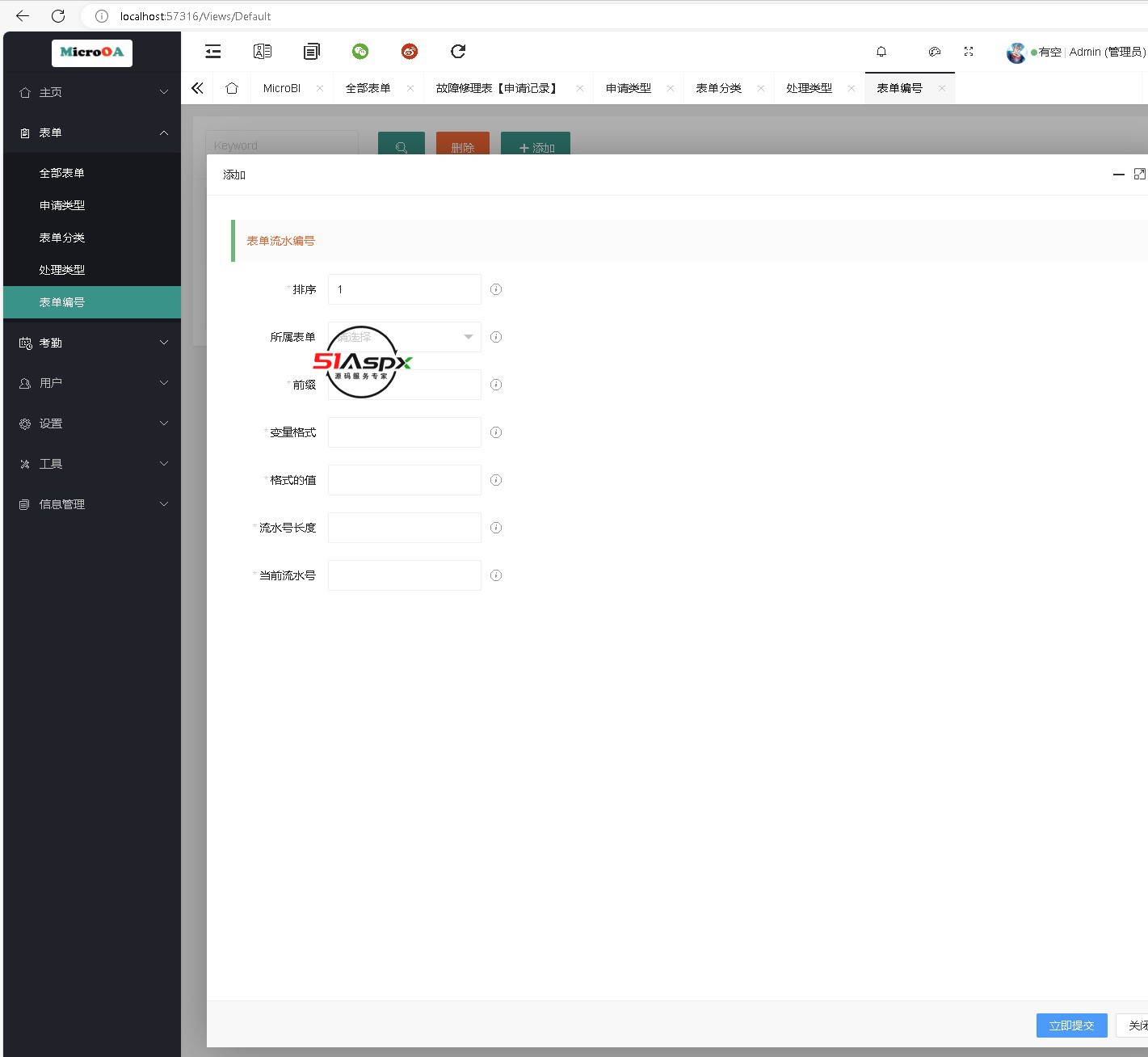The image size is (1148, 1057).
Task: Show info tip for 前缀 field
Action: 496,385
